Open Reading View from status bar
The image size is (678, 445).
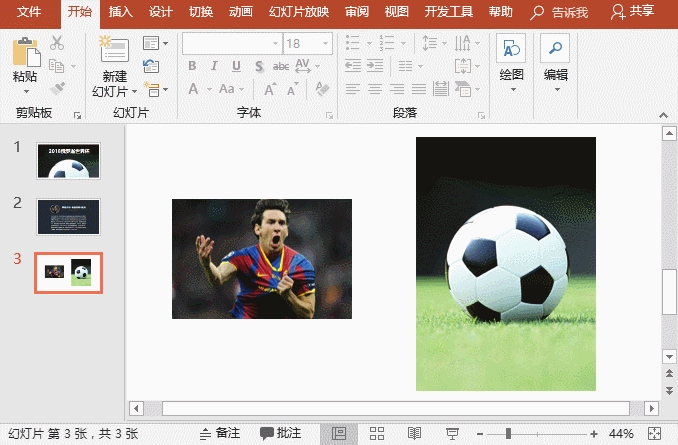(414, 433)
